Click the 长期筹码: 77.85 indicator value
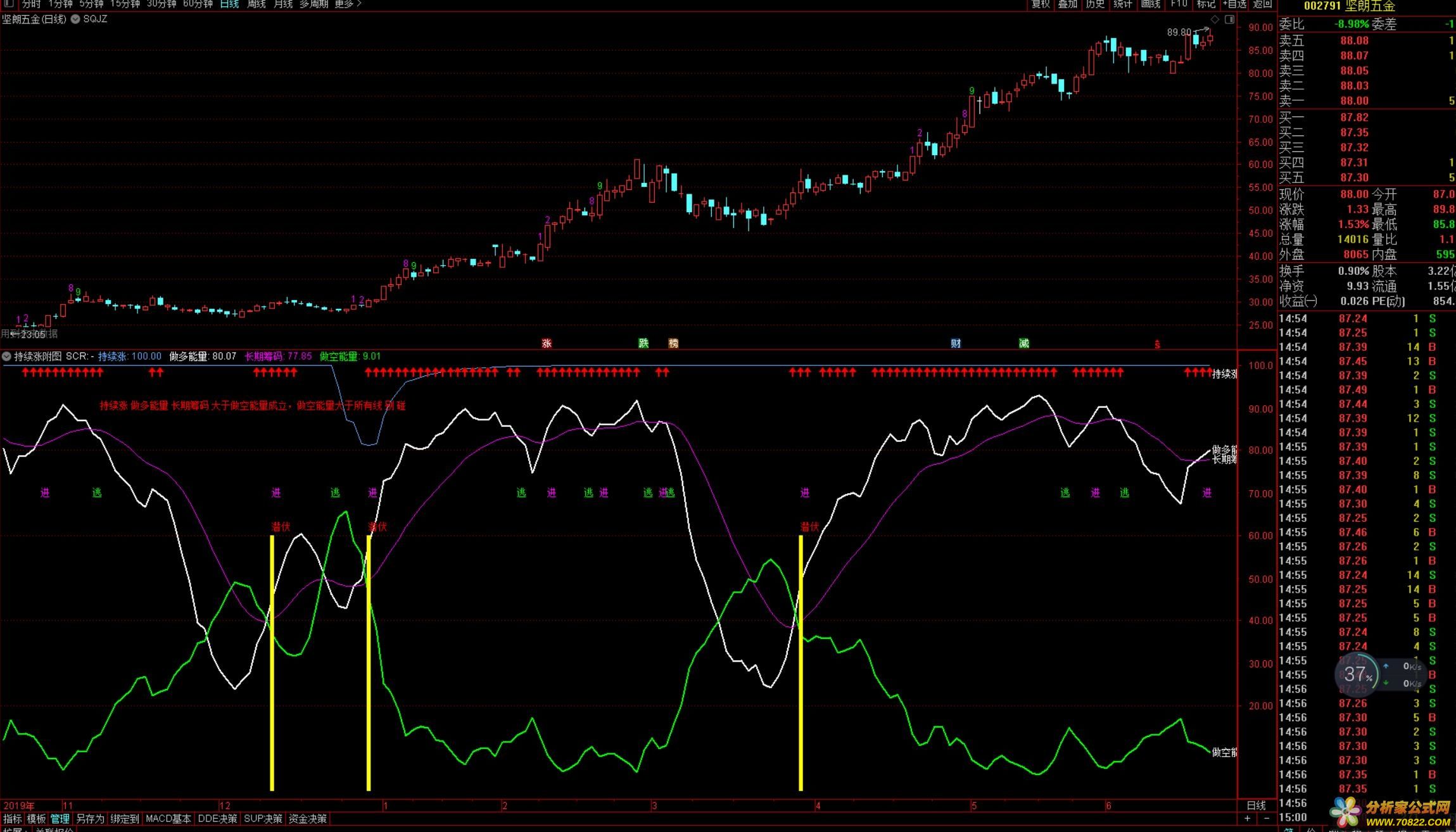Viewport: 1456px width, 832px height. [x=278, y=356]
